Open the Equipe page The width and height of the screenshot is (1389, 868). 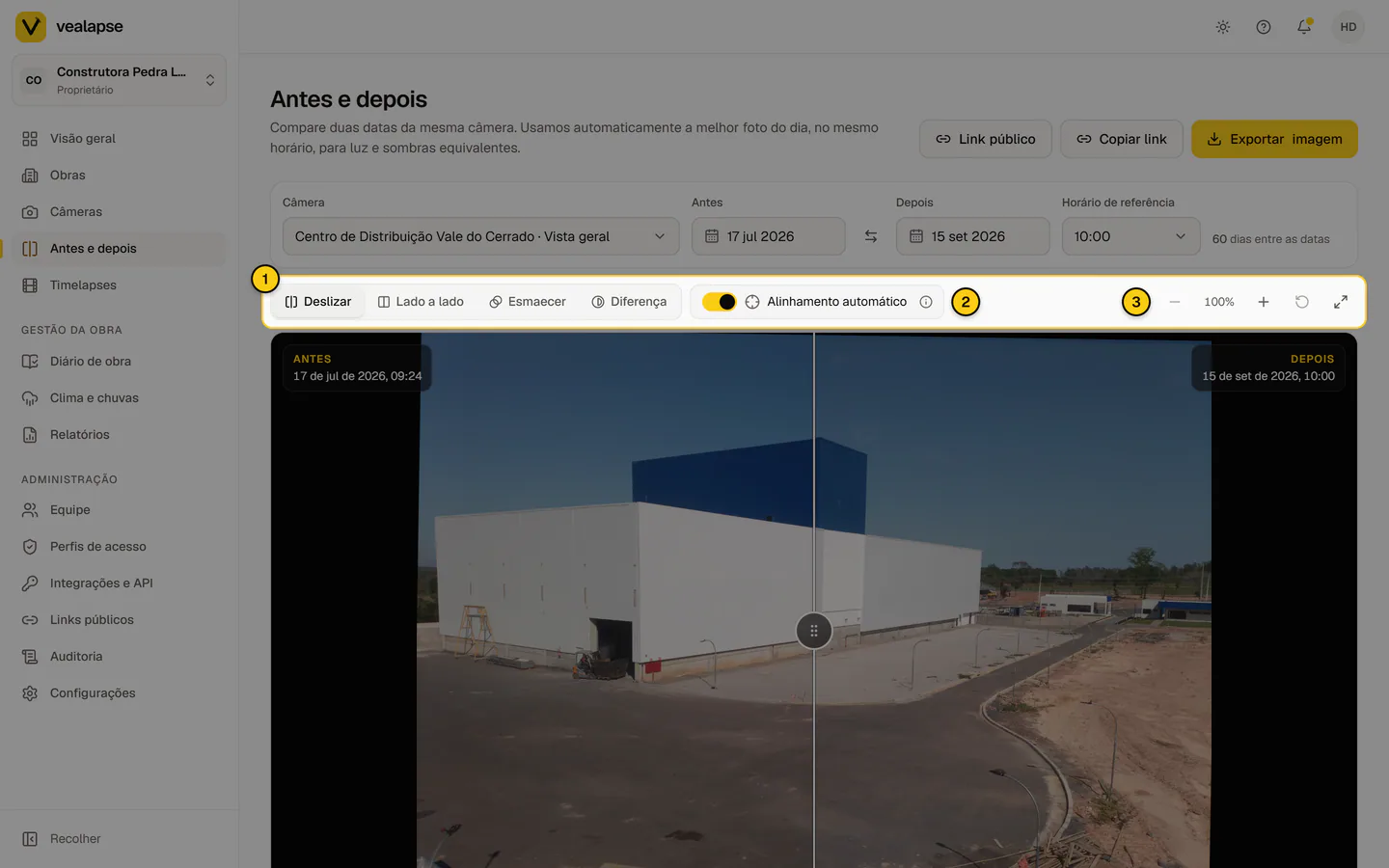(x=120, y=510)
